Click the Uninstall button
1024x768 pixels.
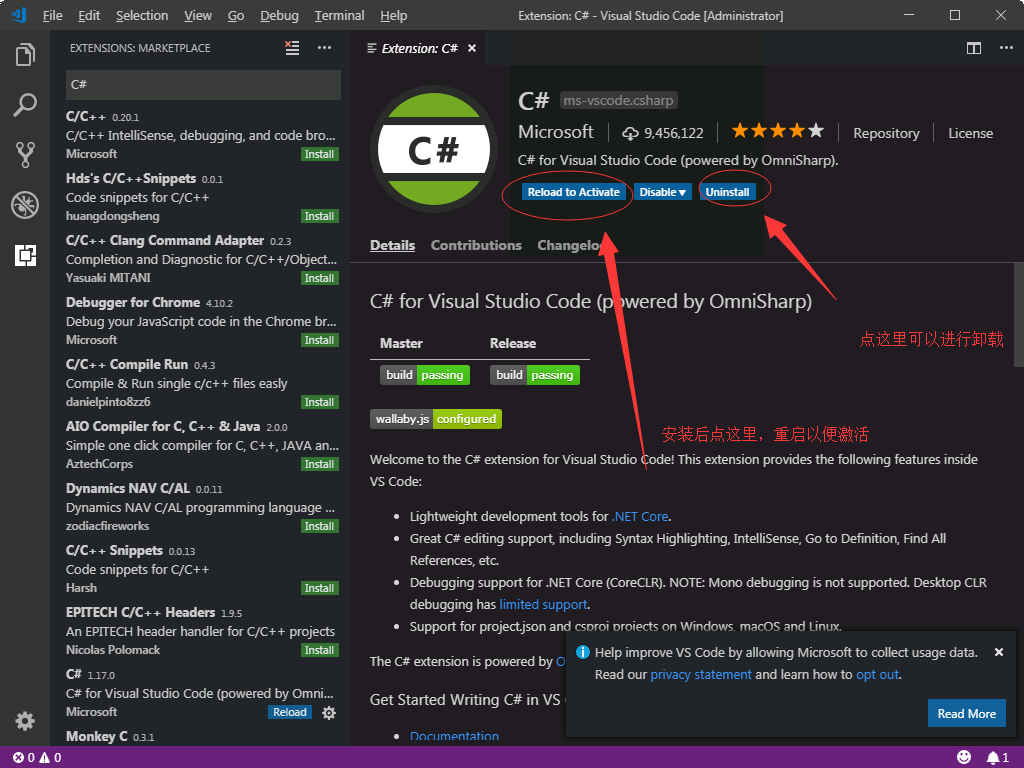(x=728, y=192)
